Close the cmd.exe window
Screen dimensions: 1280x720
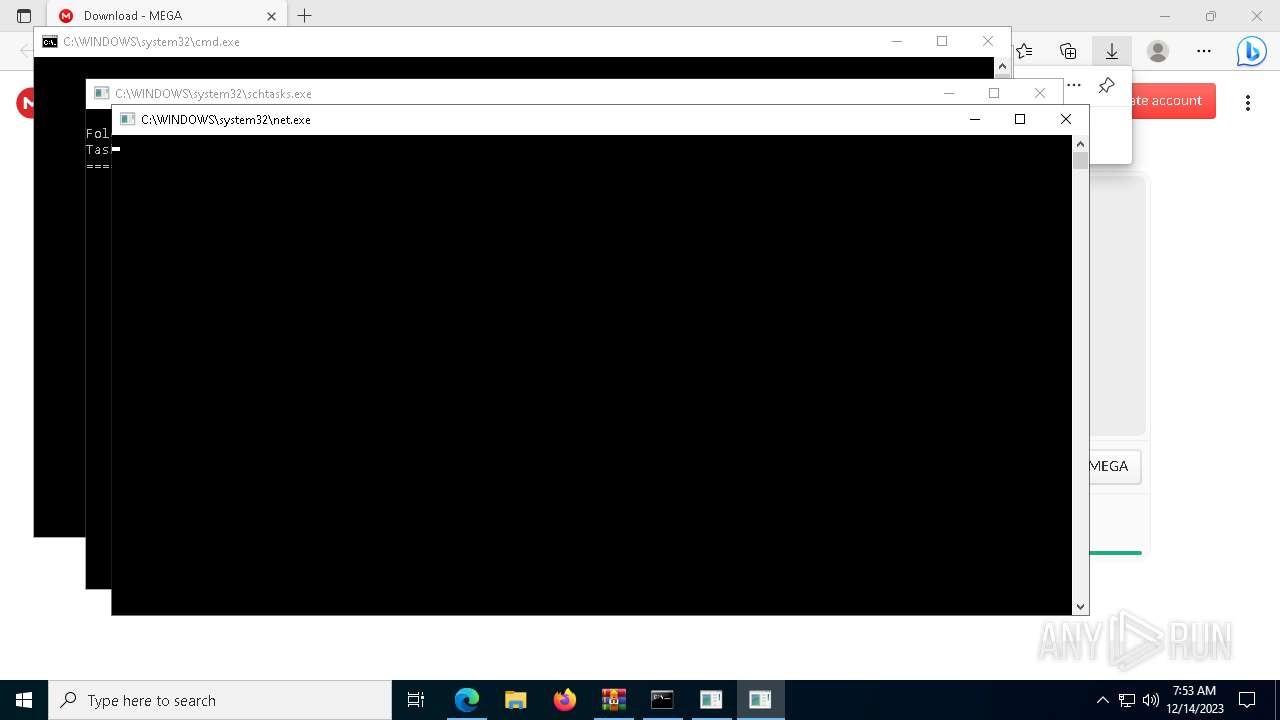988,41
